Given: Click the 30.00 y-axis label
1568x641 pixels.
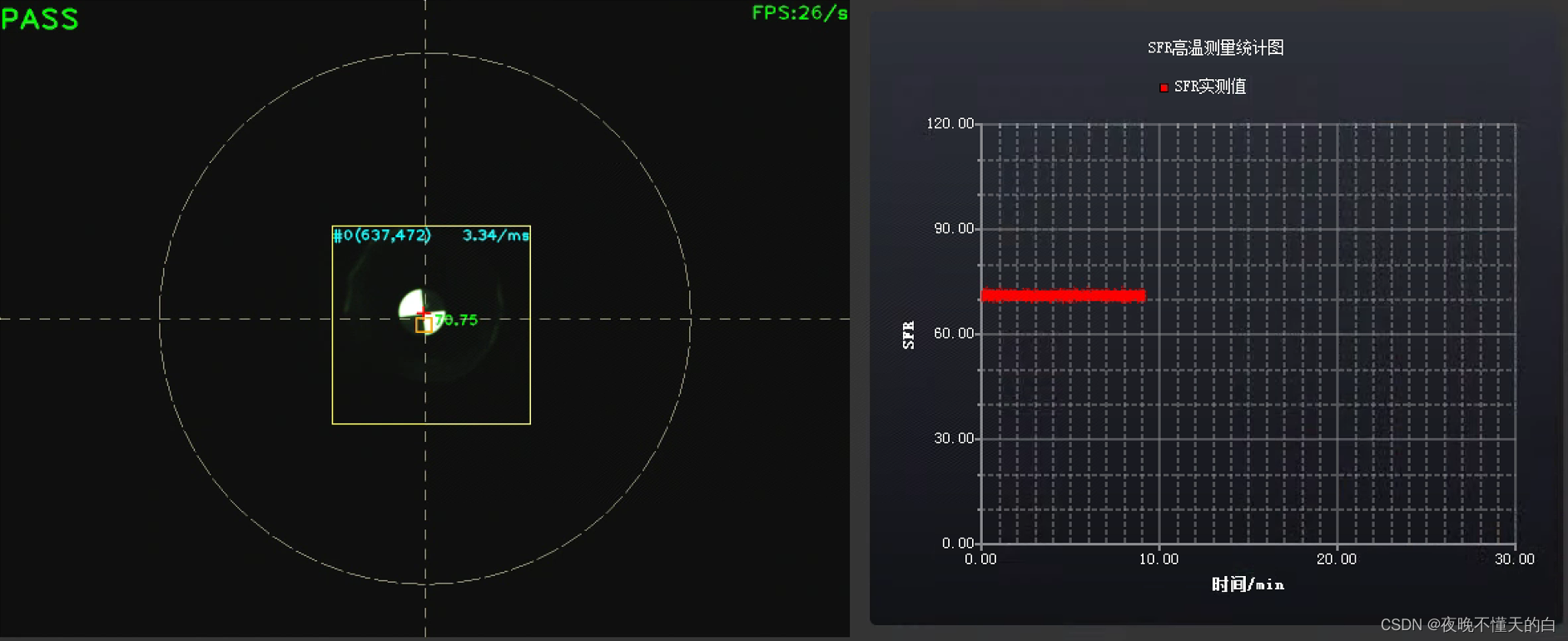Looking at the screenshot, I should point(954,438).
